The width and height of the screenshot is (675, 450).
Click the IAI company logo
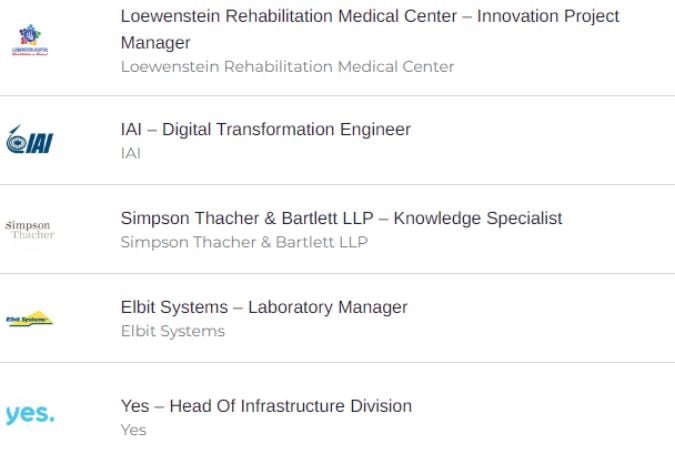click(x=30, y=140)
